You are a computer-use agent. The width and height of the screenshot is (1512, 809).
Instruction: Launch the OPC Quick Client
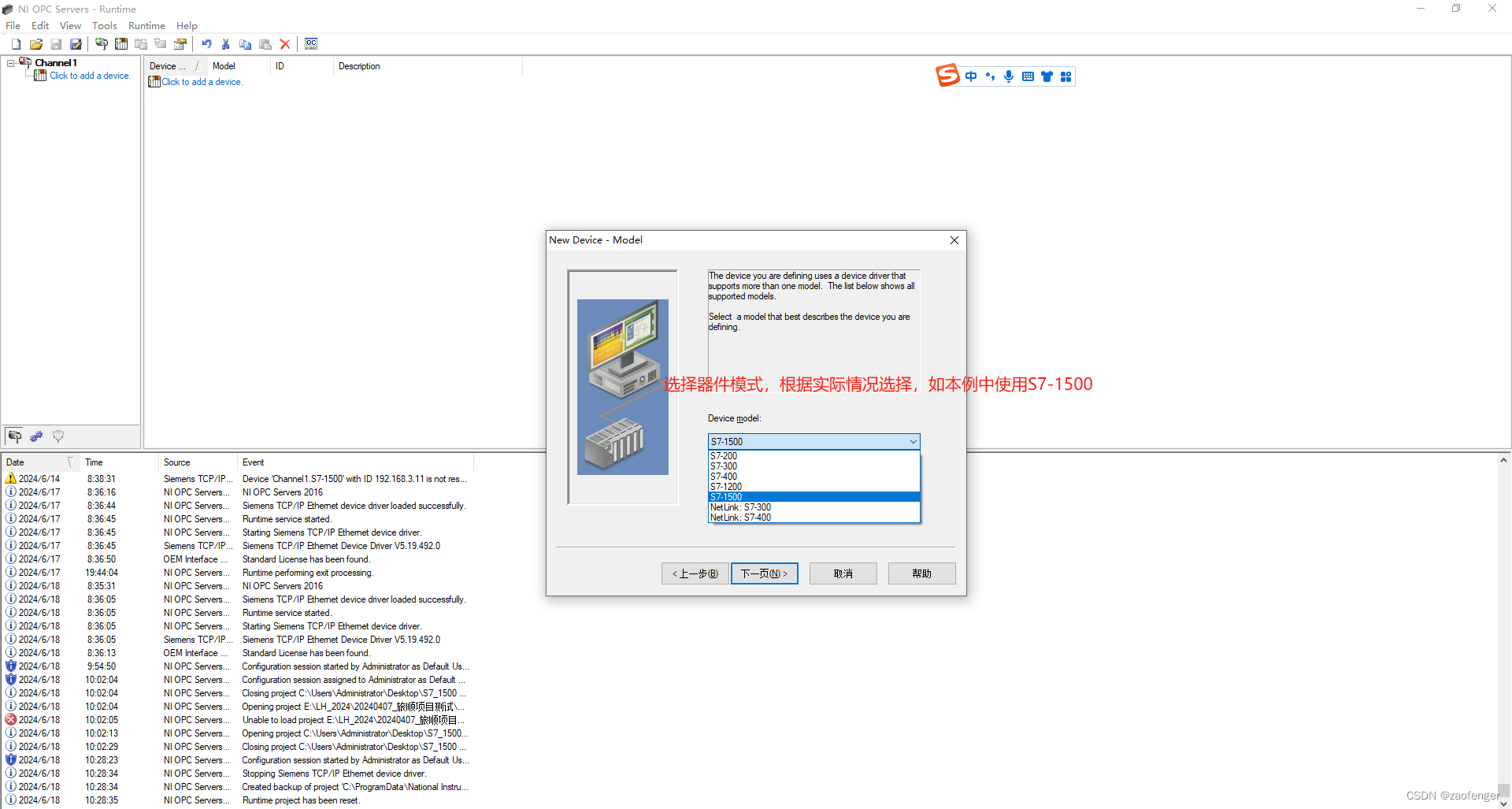point(311,44)
